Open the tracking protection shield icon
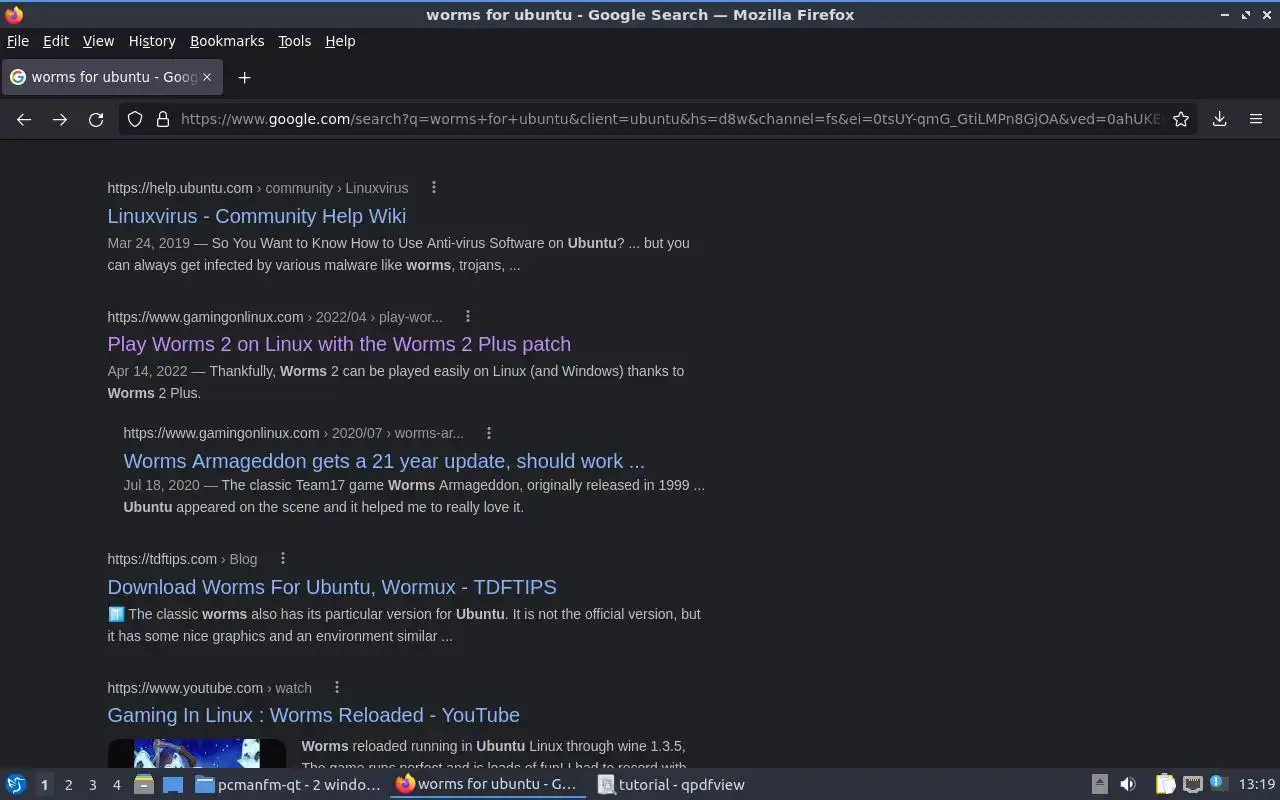 click(135, 119)
